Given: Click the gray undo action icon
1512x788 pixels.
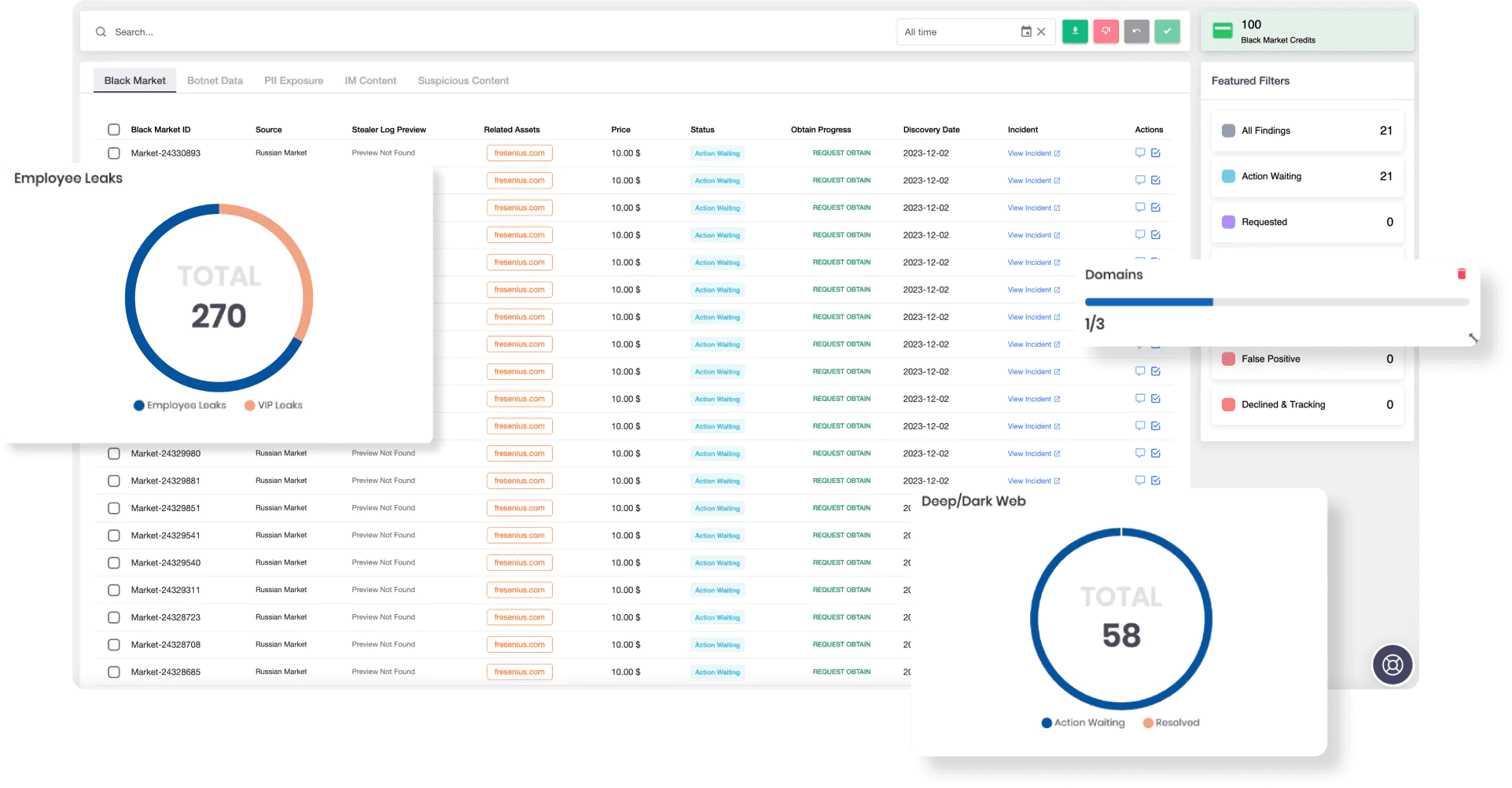Looking at the screenshot, I should click(x=1136, y=31).
